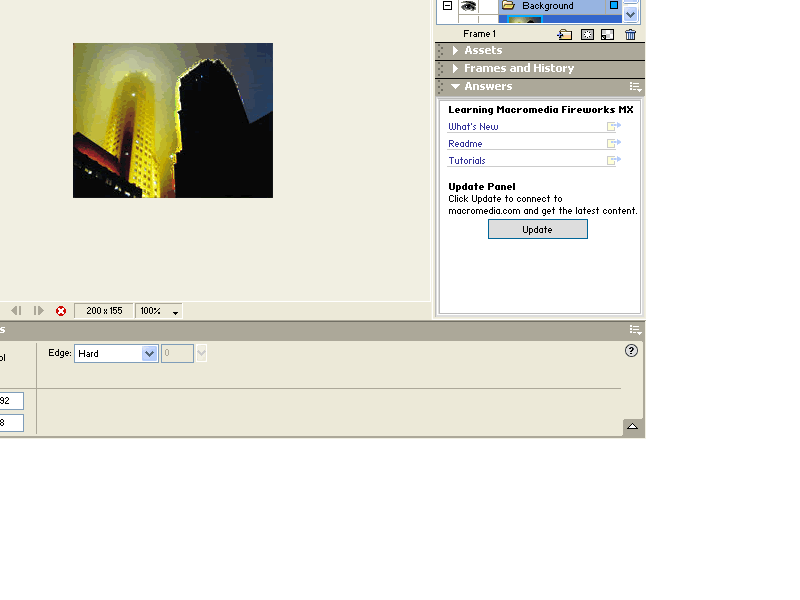Open the What's New link
The height and width of the screenshot is (600, 800).
point(473,127)
